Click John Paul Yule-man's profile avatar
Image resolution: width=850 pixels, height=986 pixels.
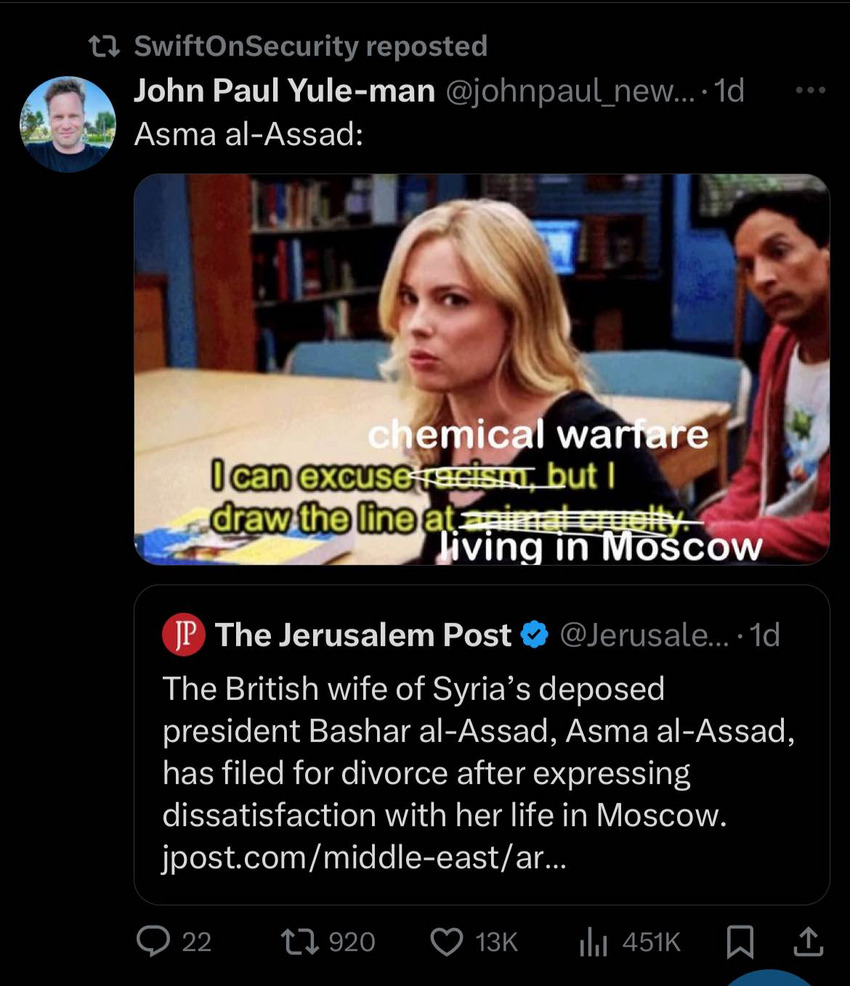[x=68, y=124]
